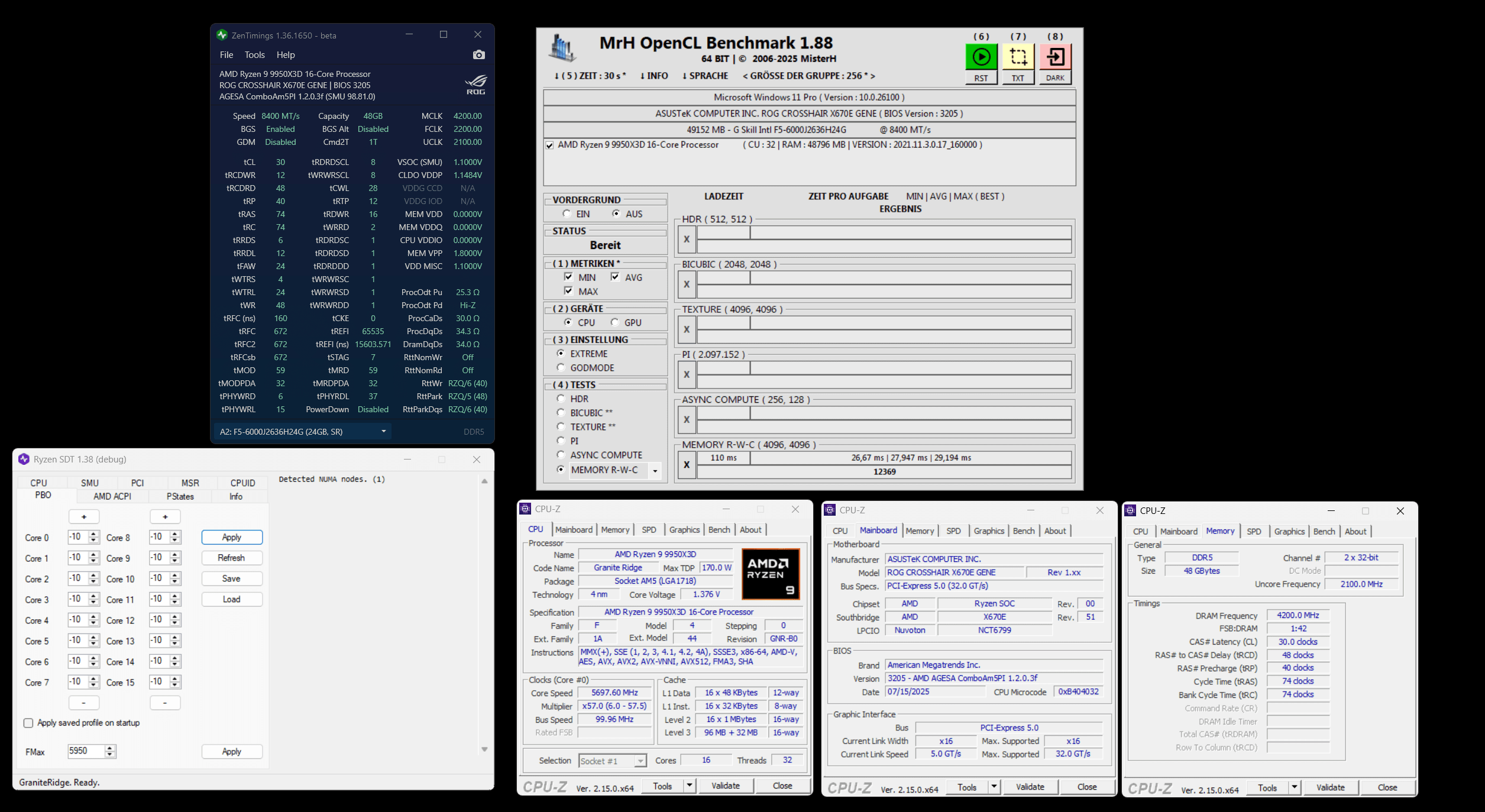Select the GODMODE setting
The height and width of the screenshot is (812, 1485).
pos(561,367)
